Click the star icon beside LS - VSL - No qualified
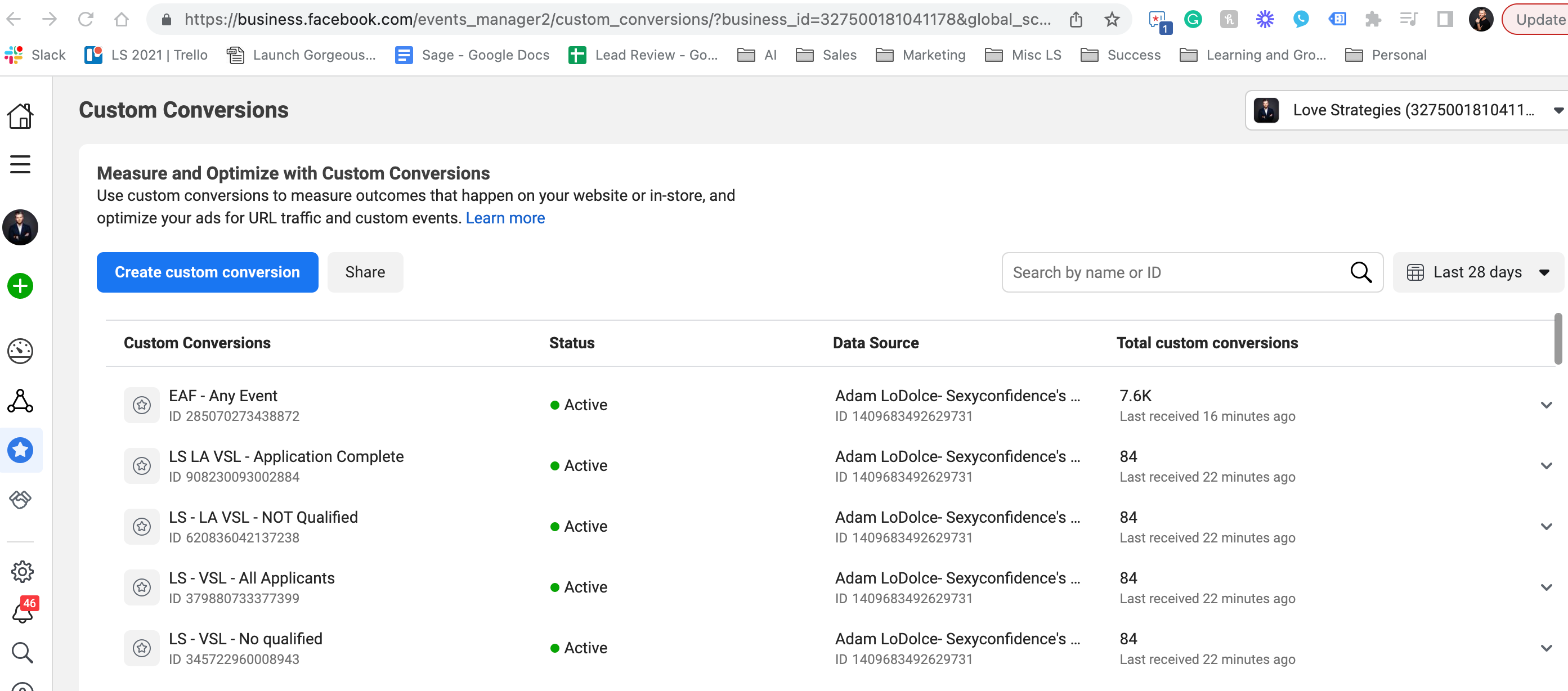The height and width of the screenshot is (691, 1568). coord(142,648)
